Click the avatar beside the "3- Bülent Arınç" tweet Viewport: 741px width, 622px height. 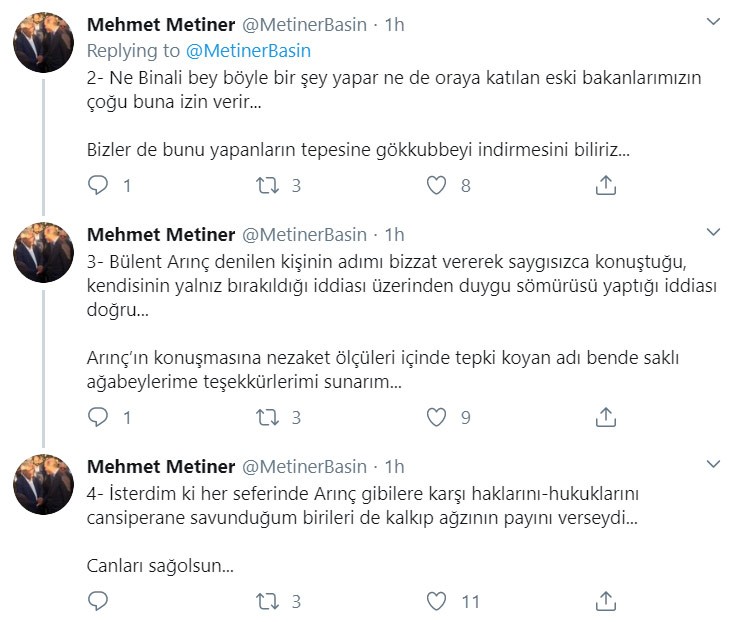click(x=43, y=253)
